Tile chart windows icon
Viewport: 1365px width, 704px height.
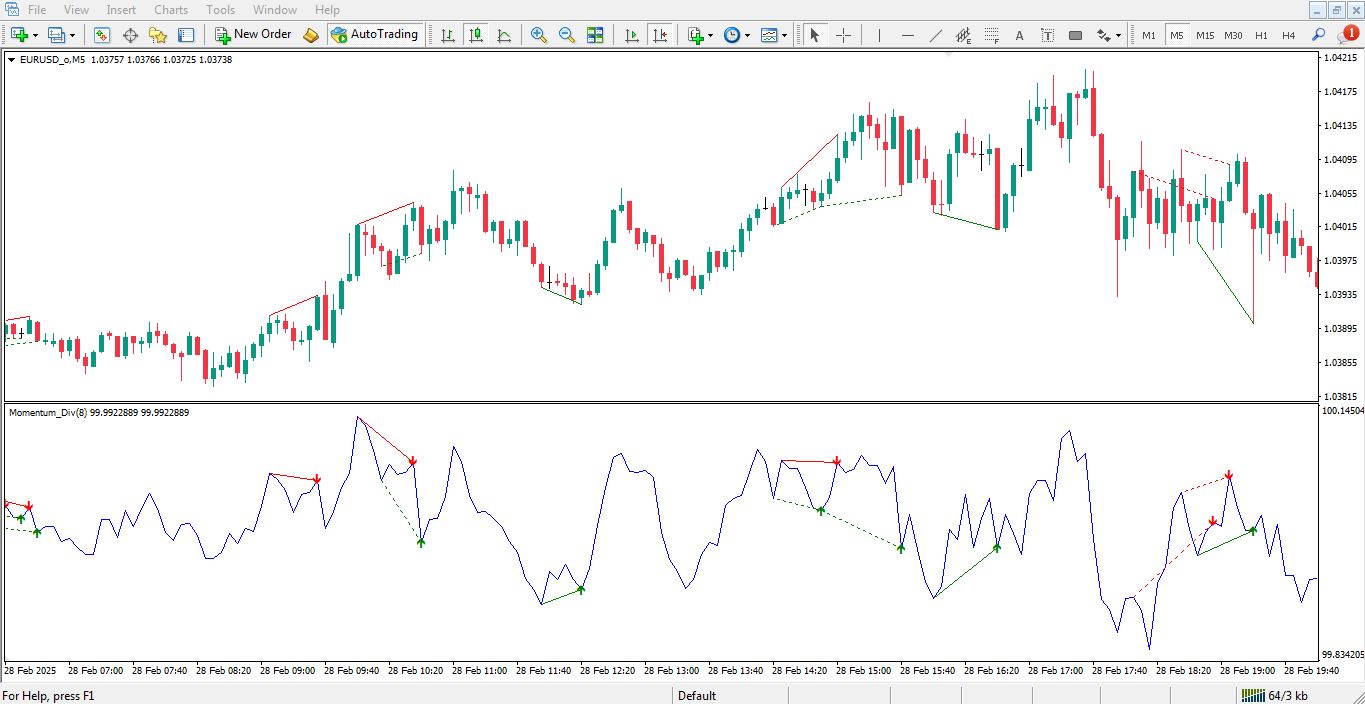click(595, 35)
